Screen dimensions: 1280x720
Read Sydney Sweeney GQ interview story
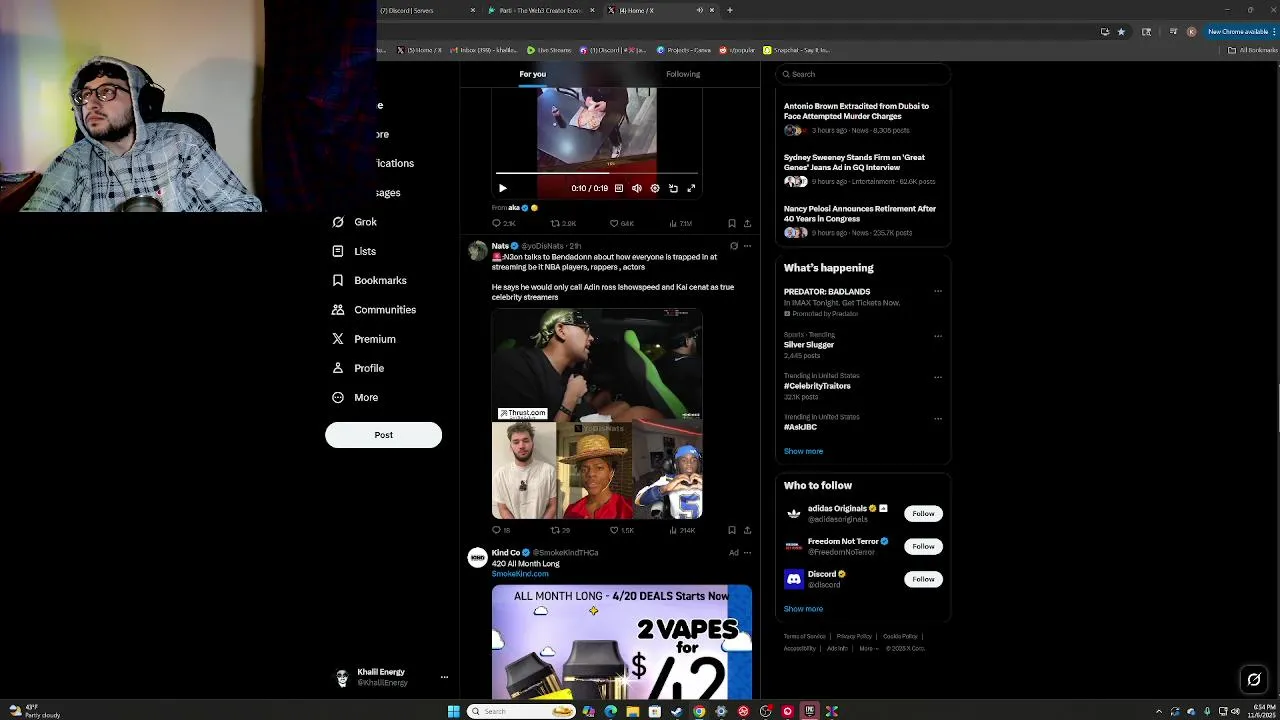tap(862, 169)
